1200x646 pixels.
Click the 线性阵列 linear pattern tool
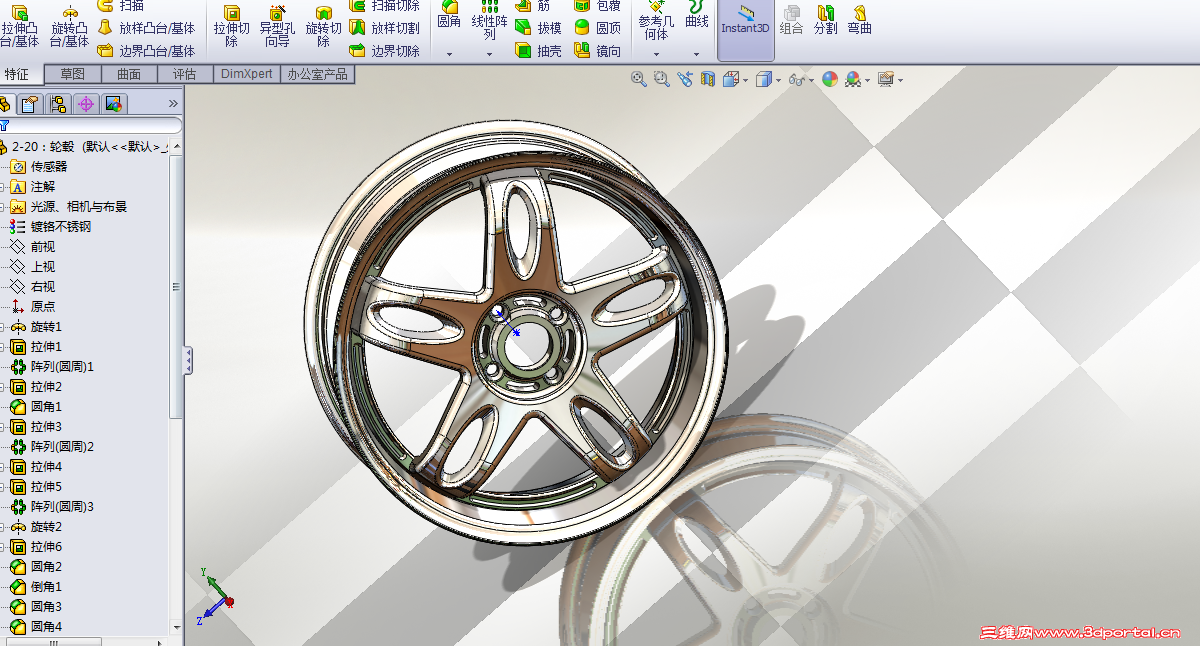click(489, 20)
